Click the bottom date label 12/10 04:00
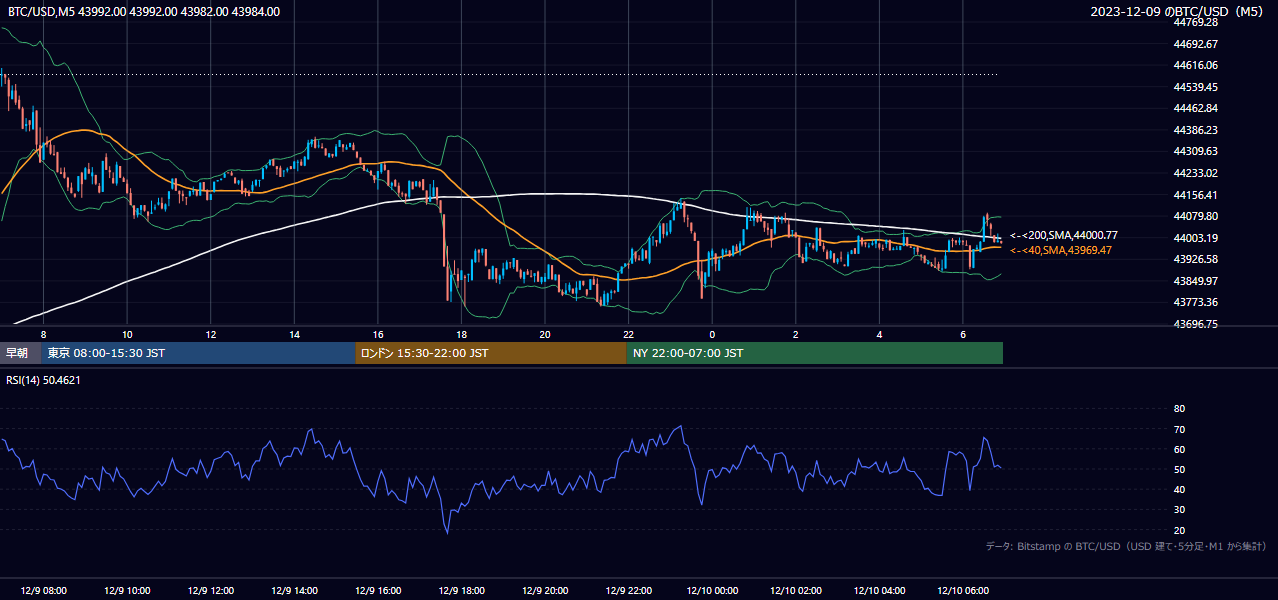This screenshot has width=1278, height=600. 879,590
